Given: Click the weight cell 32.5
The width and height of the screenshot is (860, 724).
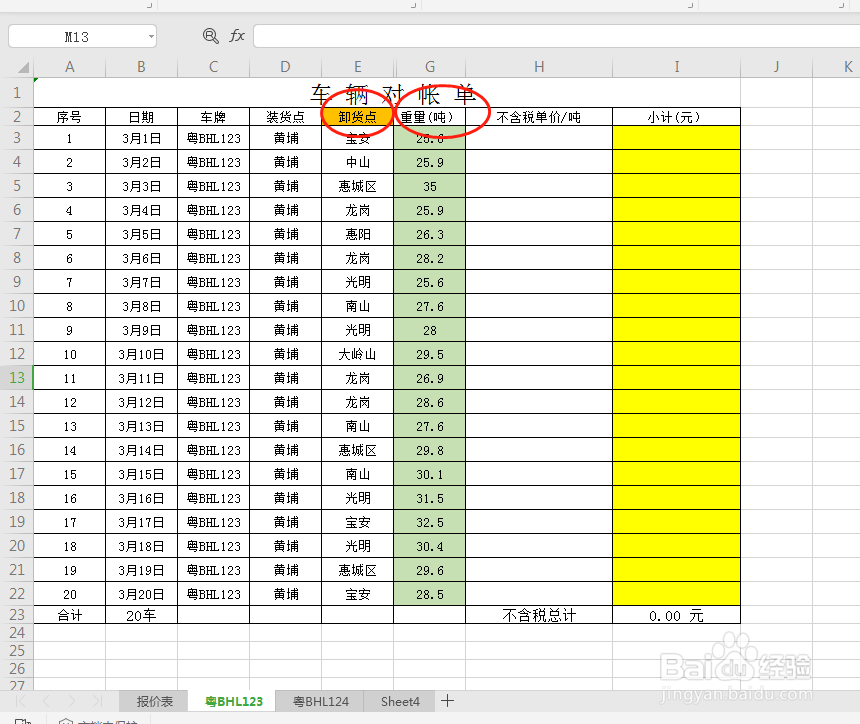Looking at the screenshot, I should click(429, 522).
